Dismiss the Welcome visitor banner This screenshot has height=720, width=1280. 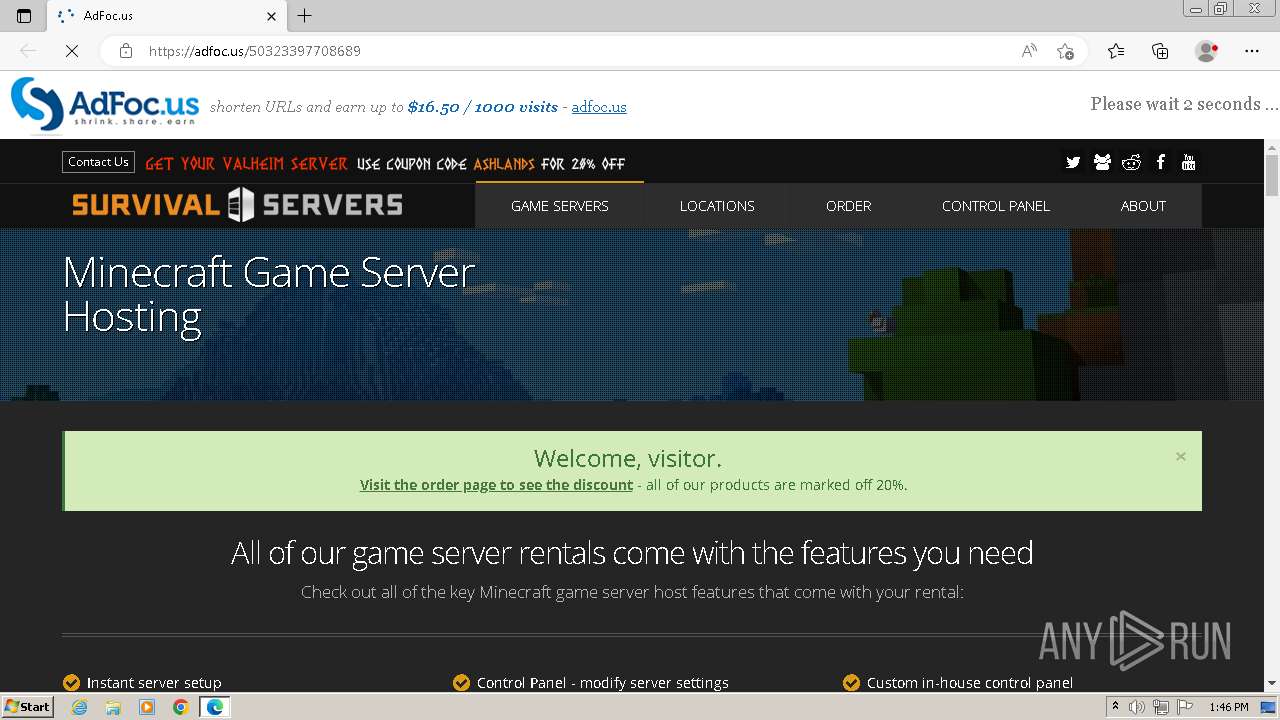1181,456
